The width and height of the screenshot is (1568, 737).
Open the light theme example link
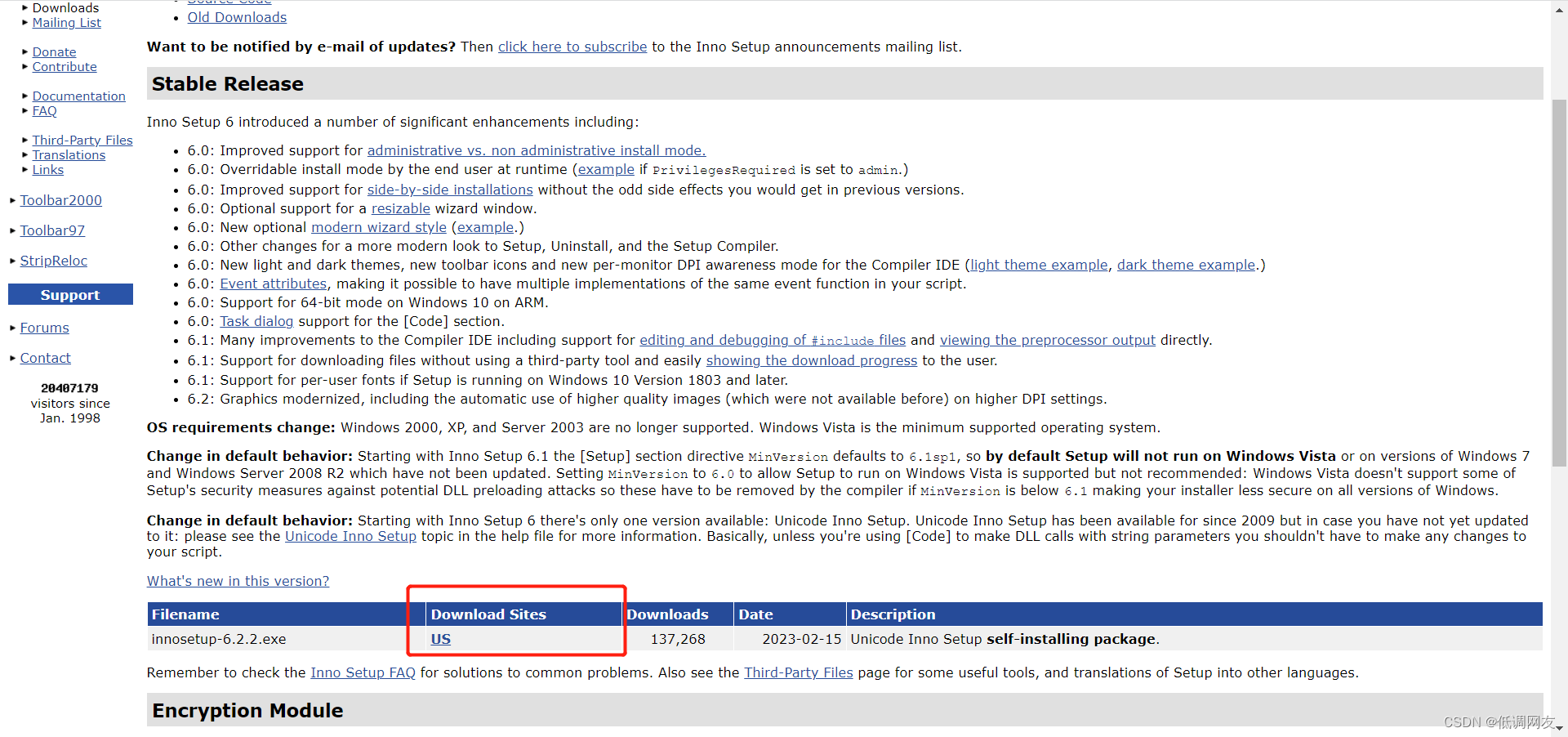pyautogui.click(x=1039, y=265)
